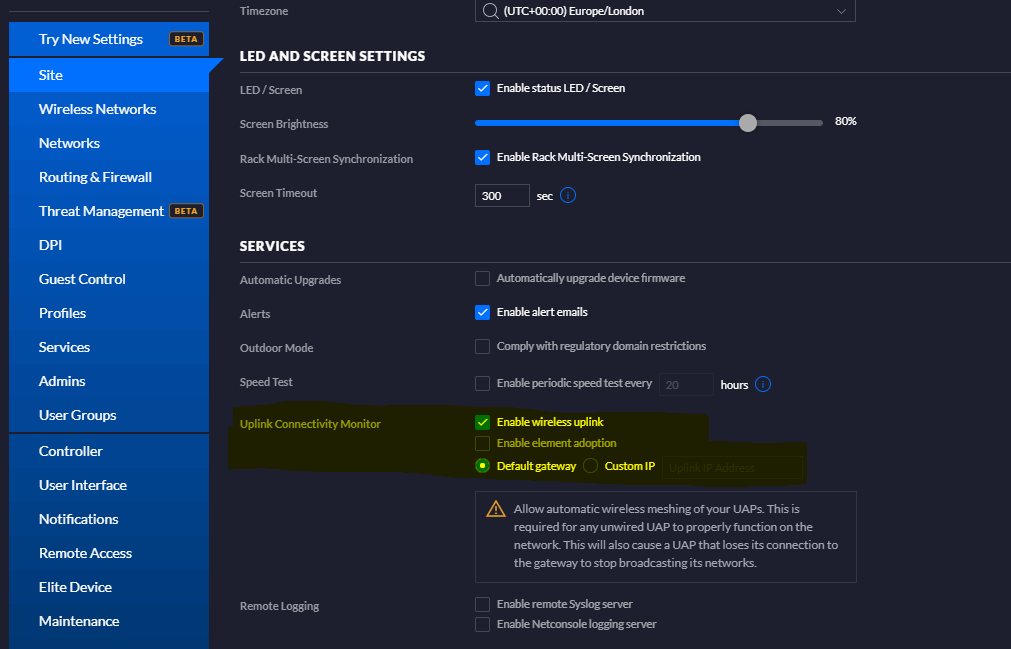Click the Screen Timeout info icon
Image resolution: width=1011 pixels, height=649 pixels.
pyautogui.click(x=568, y=195)
